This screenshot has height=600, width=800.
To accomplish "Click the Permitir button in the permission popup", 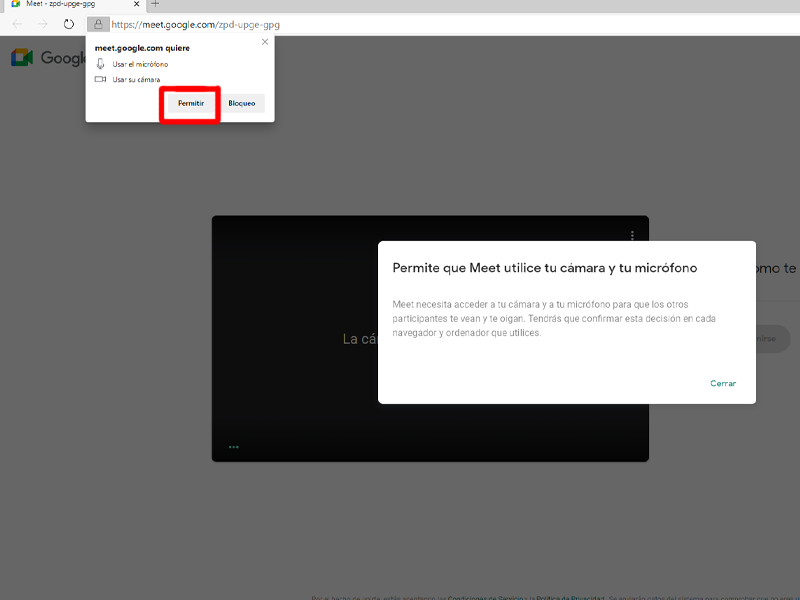I will pyautogui.click(x=191, y=103).
